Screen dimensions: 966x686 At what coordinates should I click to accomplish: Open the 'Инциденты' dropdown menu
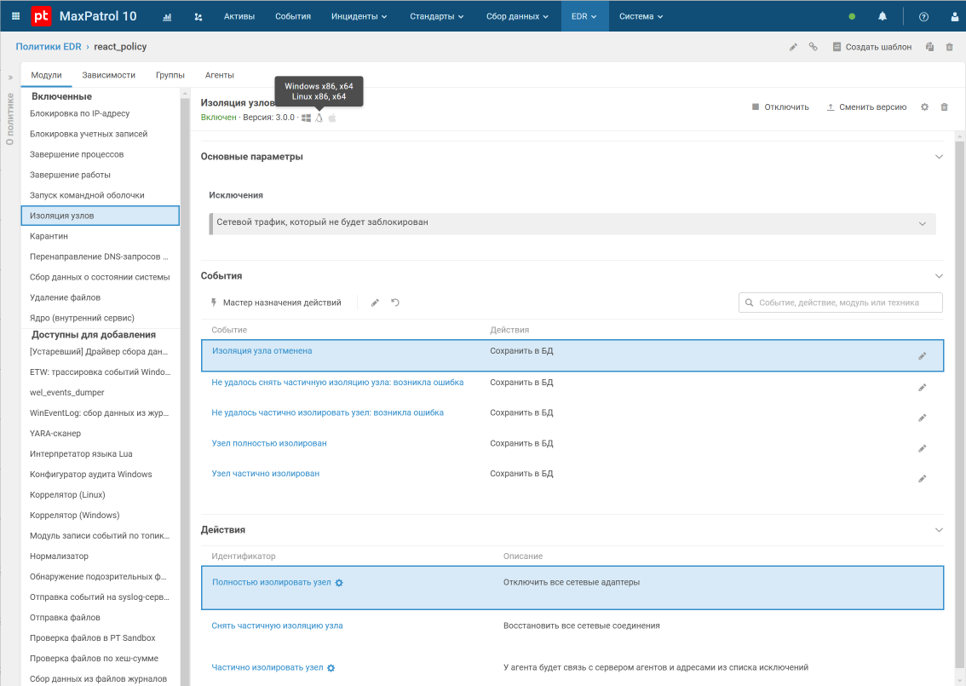coord(359,17)
